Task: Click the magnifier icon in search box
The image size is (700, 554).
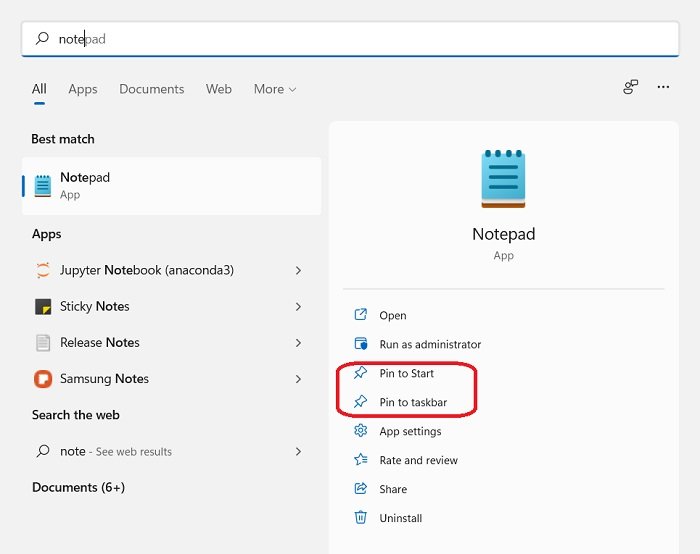Action: 42,39
